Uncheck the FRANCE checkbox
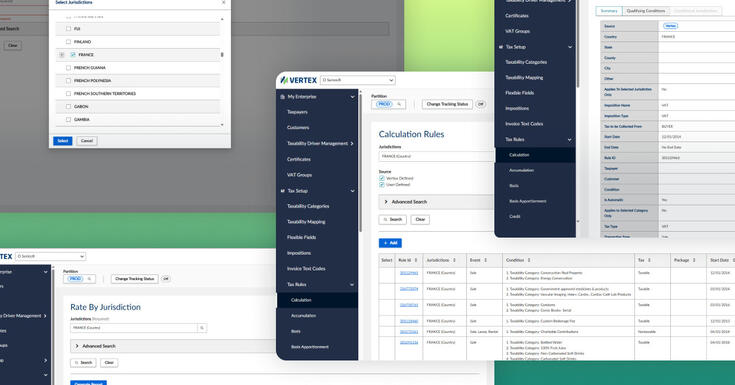 (73, 55)
